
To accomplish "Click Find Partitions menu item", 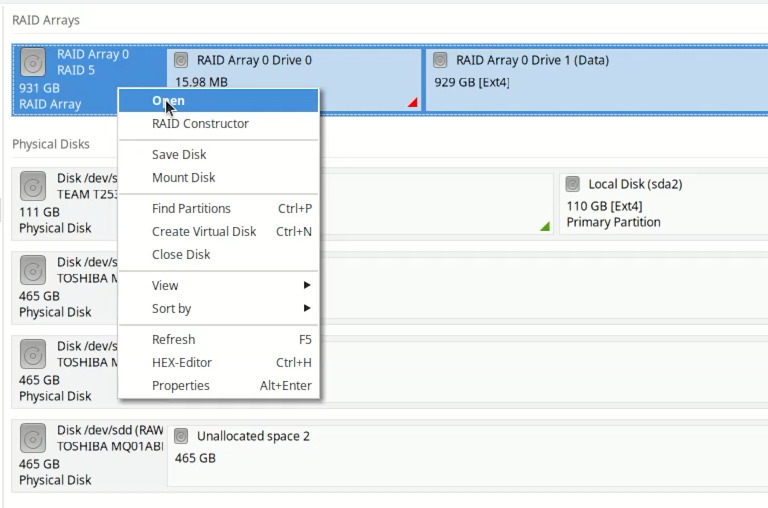I will point(218,208).
